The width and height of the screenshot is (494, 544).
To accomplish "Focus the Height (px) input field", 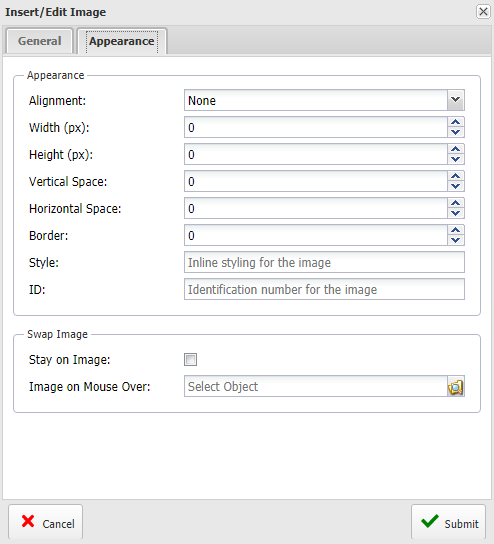I will tap(316, 154).
